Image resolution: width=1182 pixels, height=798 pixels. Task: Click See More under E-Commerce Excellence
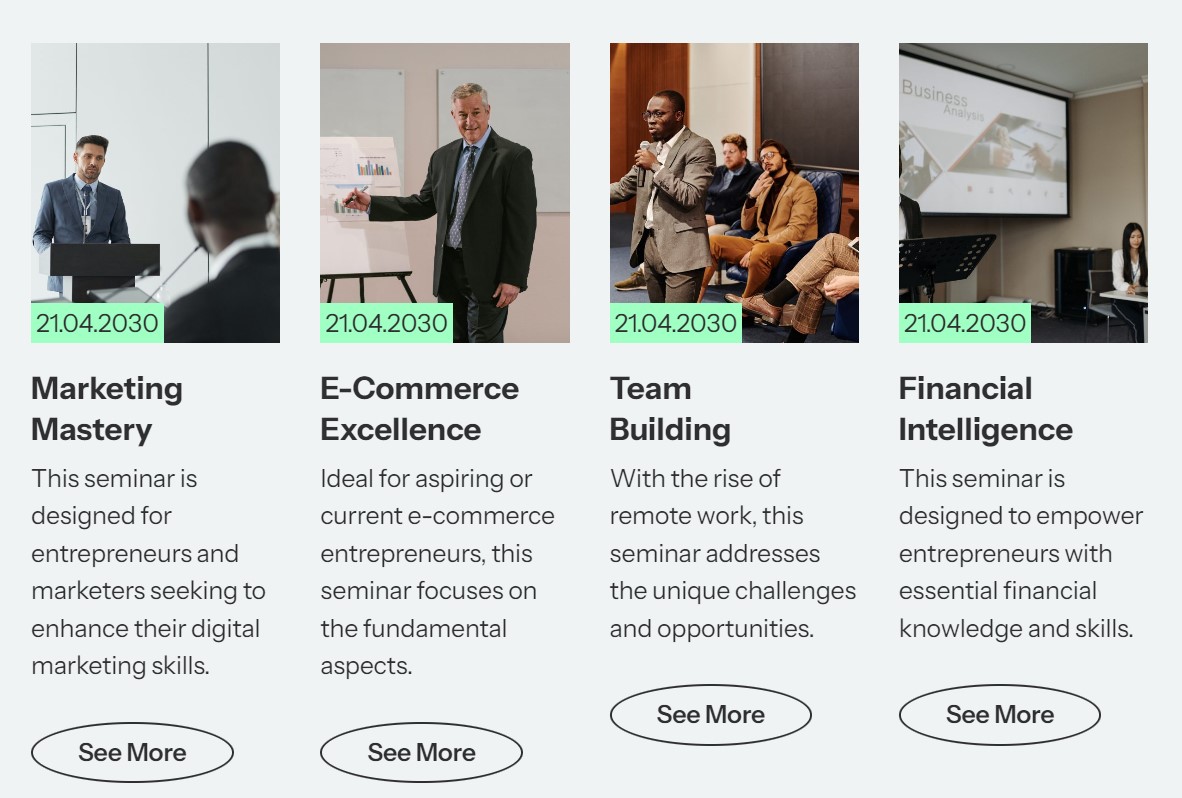coord(421,752)
